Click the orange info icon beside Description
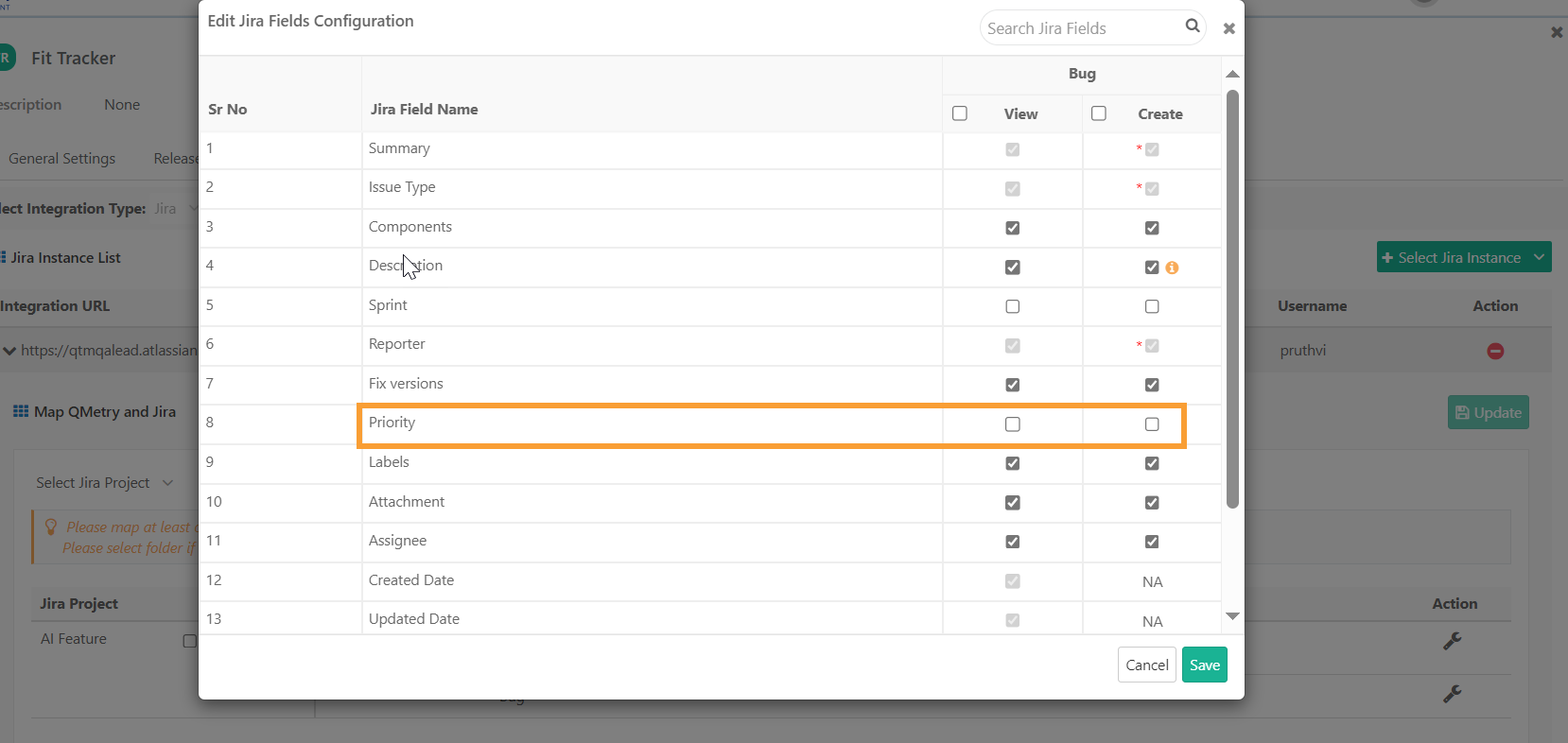This screenshot has width=1568, height=743. tap(1172, 268)
